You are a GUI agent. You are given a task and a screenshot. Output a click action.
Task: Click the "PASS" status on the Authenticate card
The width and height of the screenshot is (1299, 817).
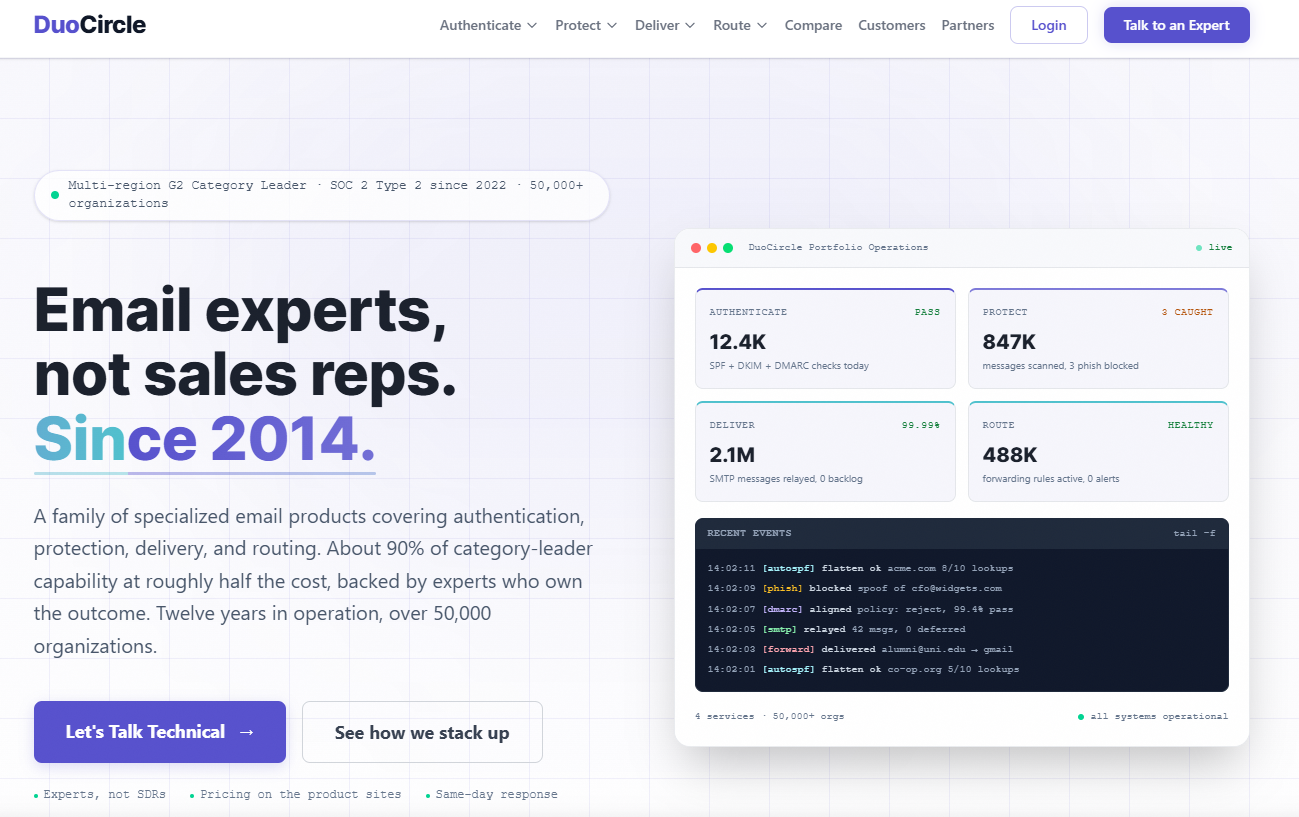[927, 312]
